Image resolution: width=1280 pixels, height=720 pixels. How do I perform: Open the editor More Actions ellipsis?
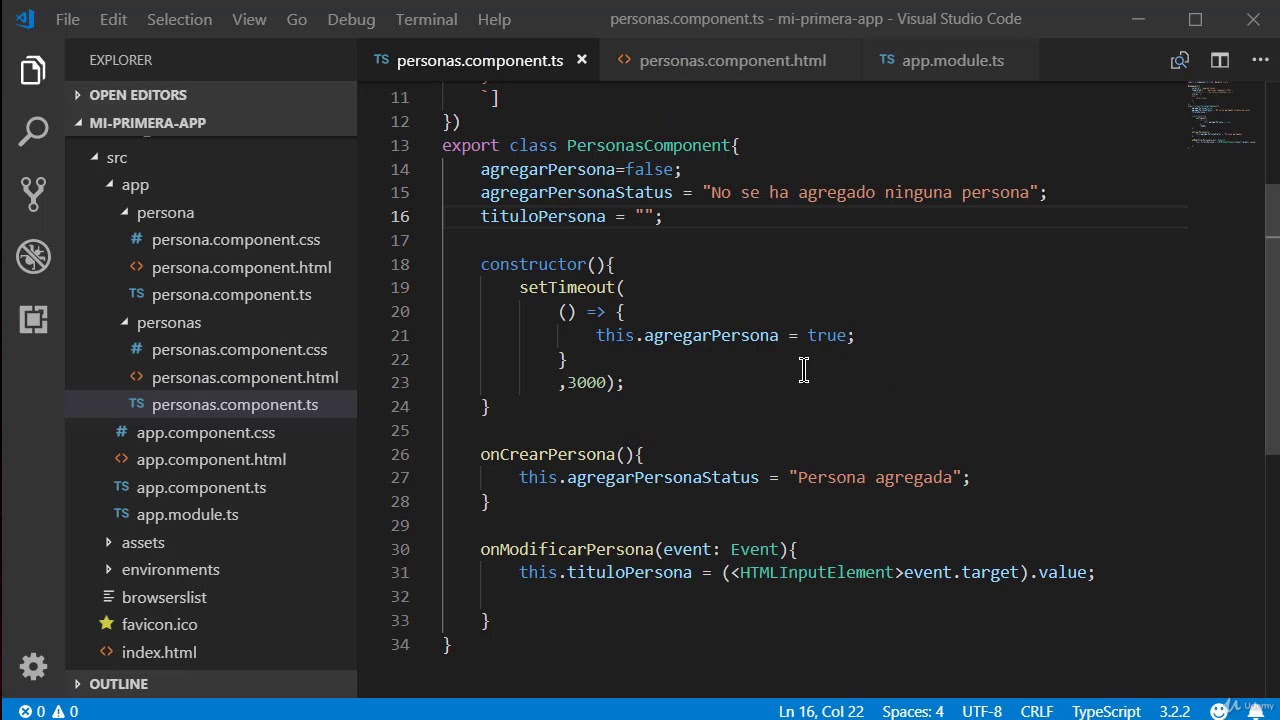[1260, 61]
